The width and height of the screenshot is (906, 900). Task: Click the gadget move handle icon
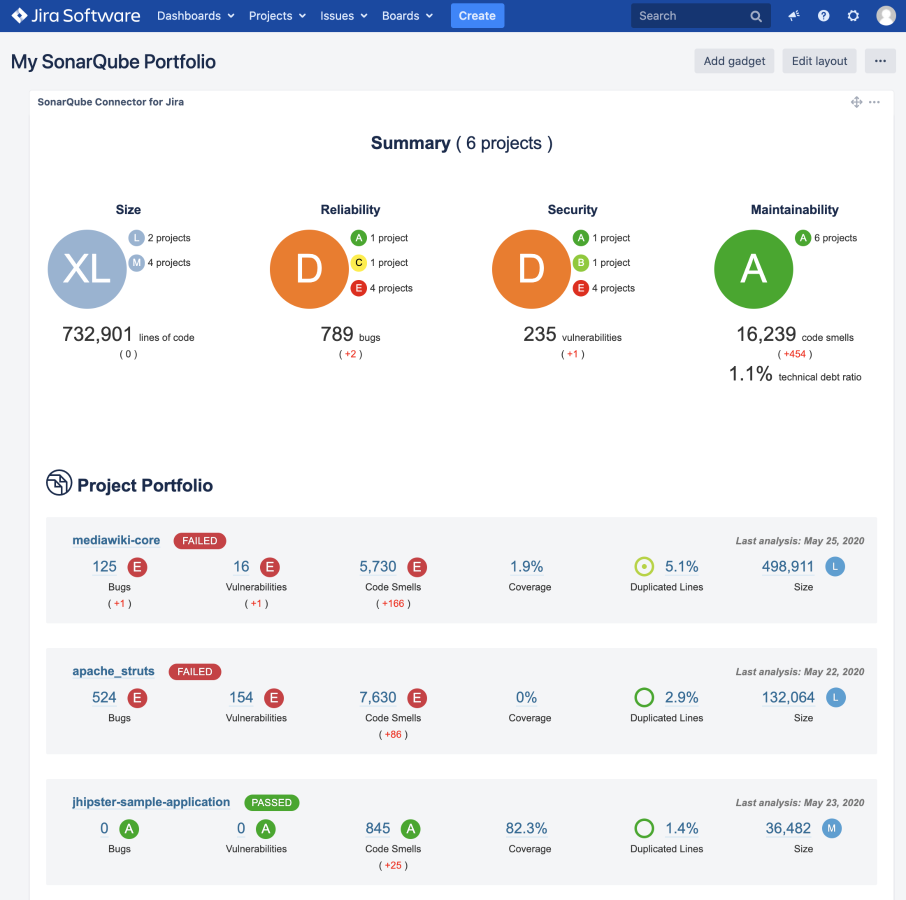click(x=855, y=101)
